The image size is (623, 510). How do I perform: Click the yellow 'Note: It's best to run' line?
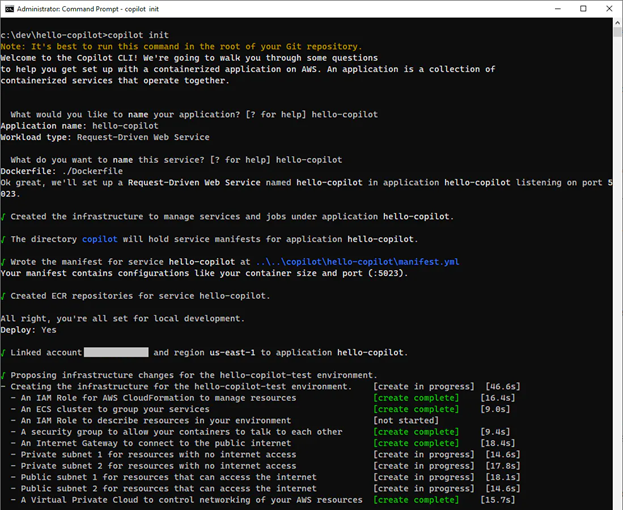pyautogui.click(x=181, y=46)
